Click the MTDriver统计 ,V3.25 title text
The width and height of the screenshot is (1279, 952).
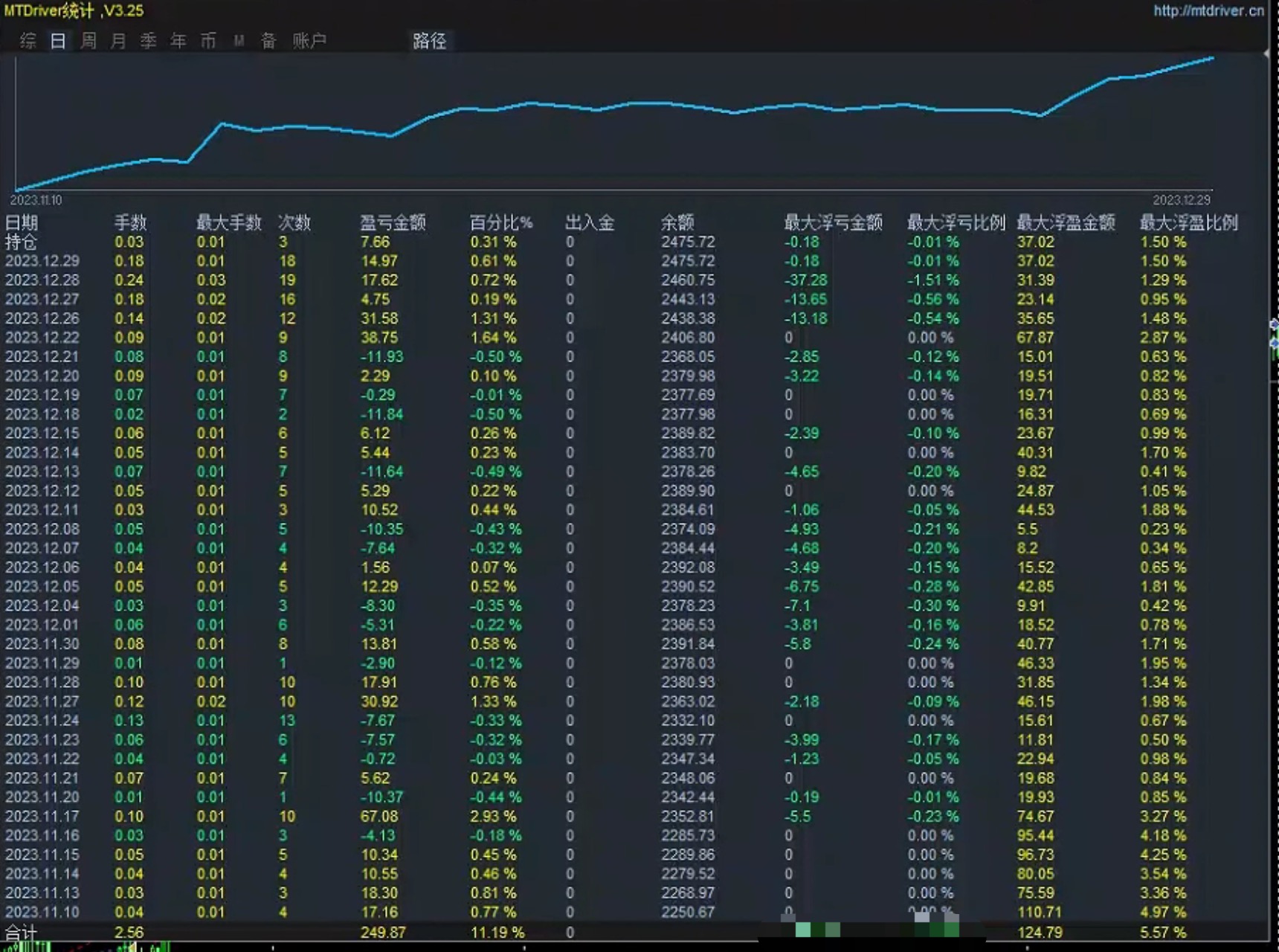[74, 10]
